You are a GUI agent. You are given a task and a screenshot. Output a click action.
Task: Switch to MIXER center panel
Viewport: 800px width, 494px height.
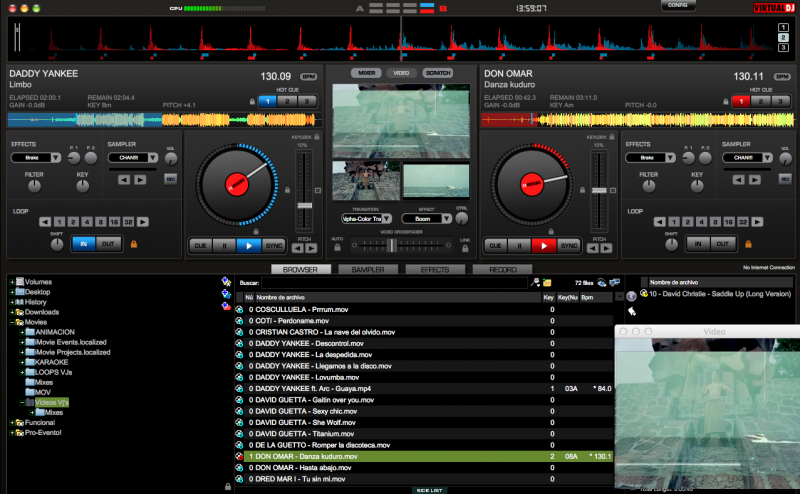point(366,73)
